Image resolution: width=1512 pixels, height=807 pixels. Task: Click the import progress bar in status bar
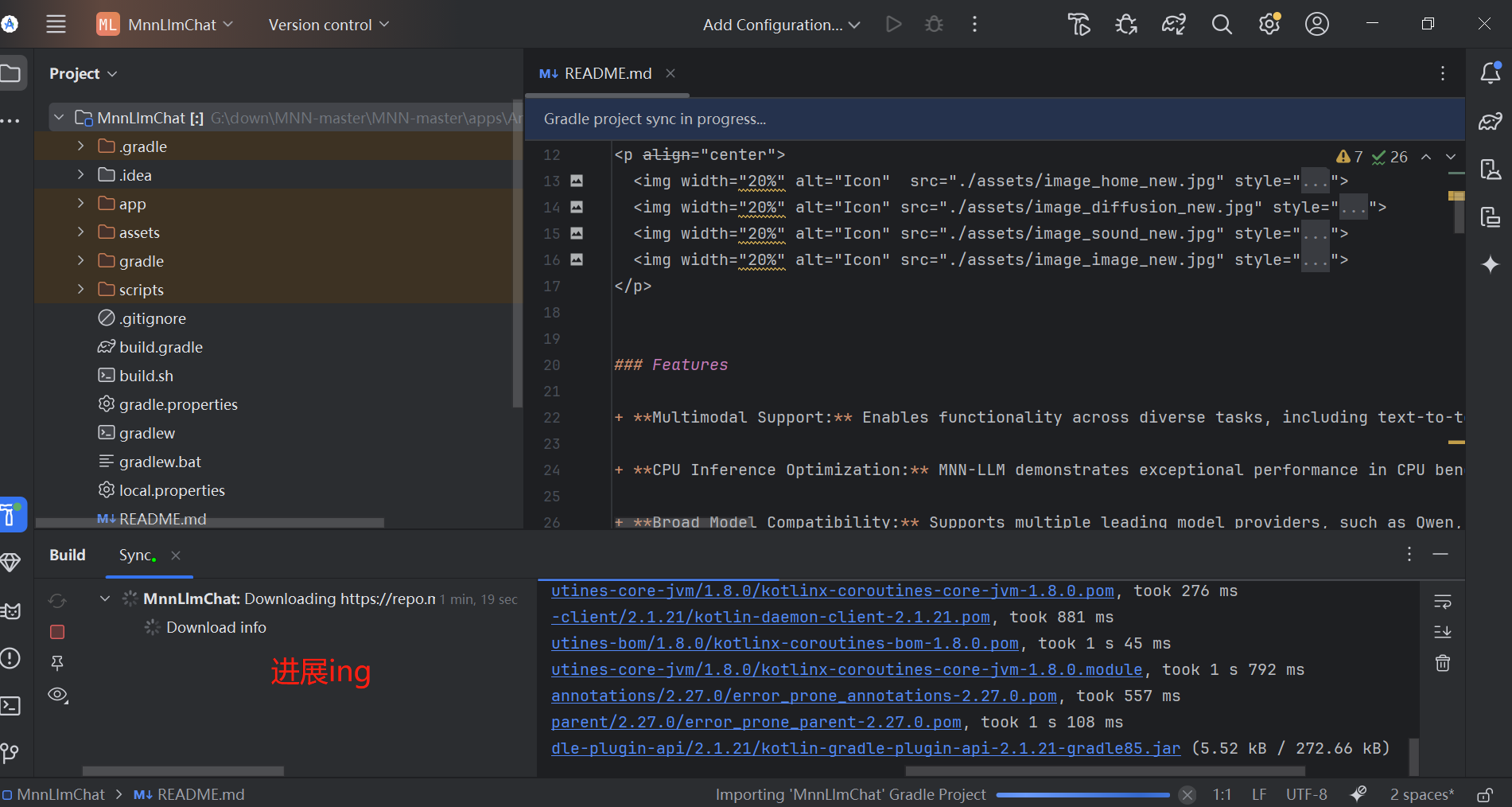[1082, 794]
